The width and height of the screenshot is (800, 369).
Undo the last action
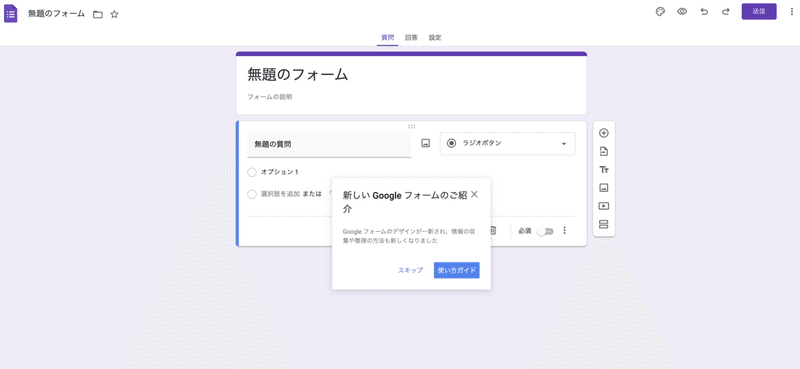tap(704, 12)
